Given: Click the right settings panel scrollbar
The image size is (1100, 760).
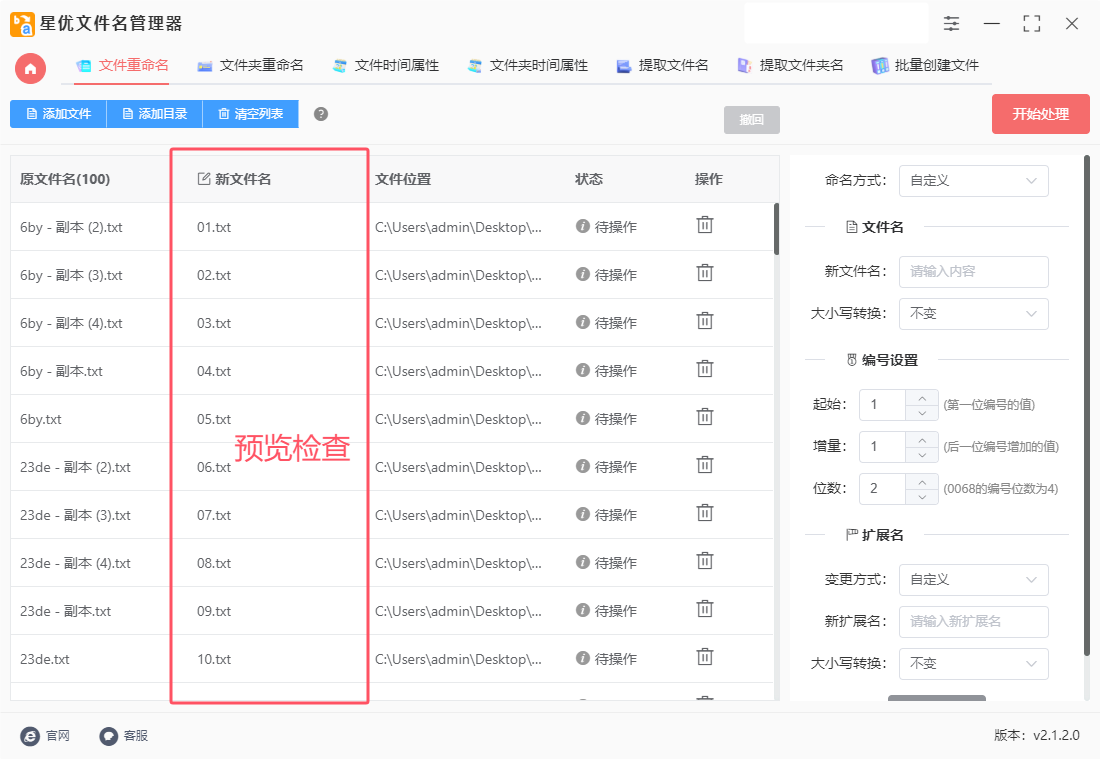Looking at the screenshot, I should [1087, 406].
